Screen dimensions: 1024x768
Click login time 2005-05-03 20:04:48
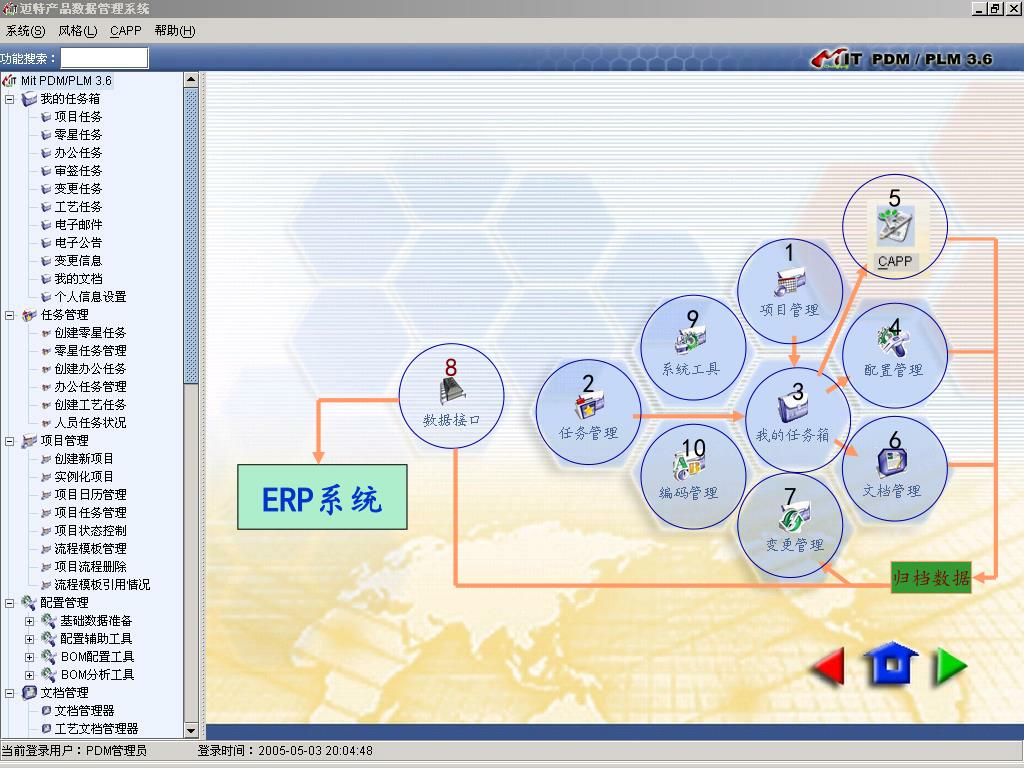[x=315, y=751]
